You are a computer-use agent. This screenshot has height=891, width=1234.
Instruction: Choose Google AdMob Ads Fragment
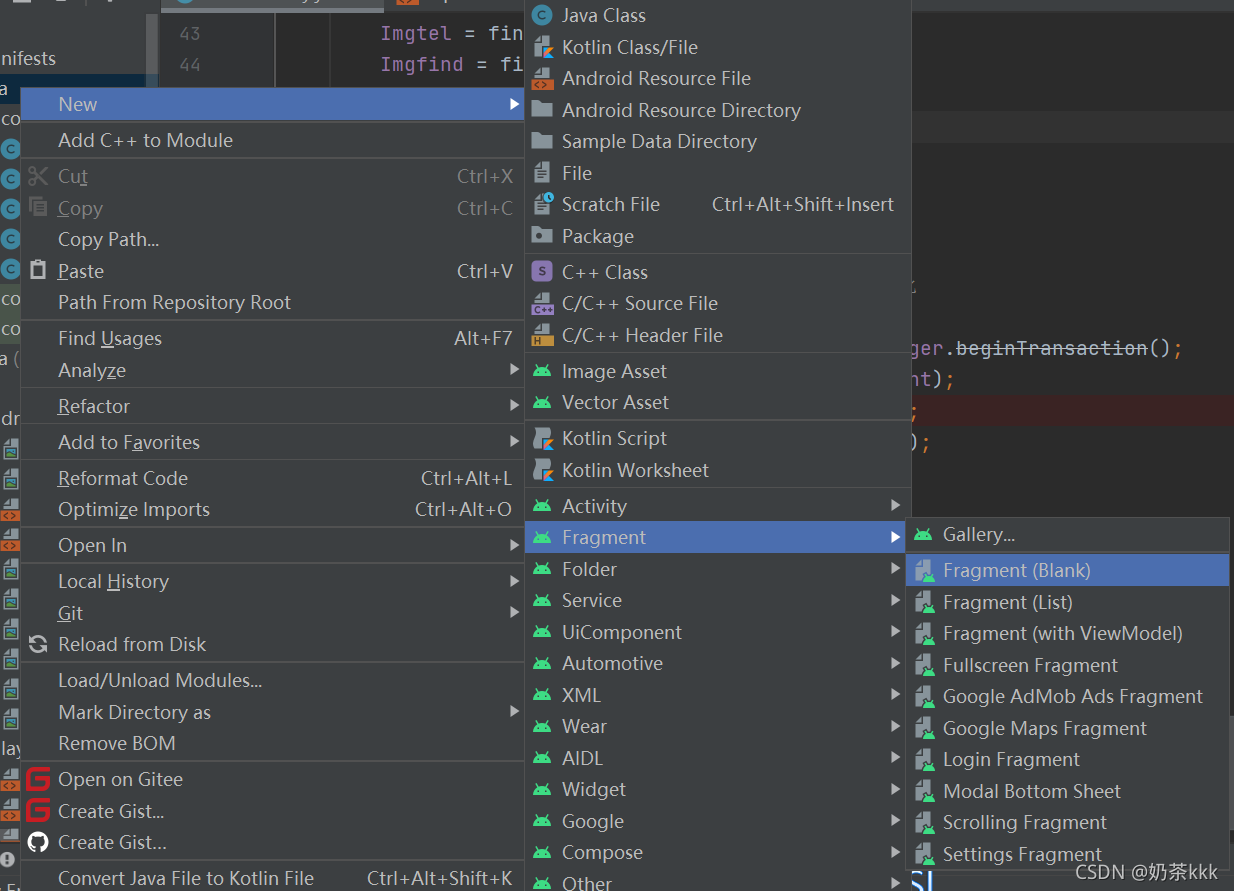(1067, 696)
